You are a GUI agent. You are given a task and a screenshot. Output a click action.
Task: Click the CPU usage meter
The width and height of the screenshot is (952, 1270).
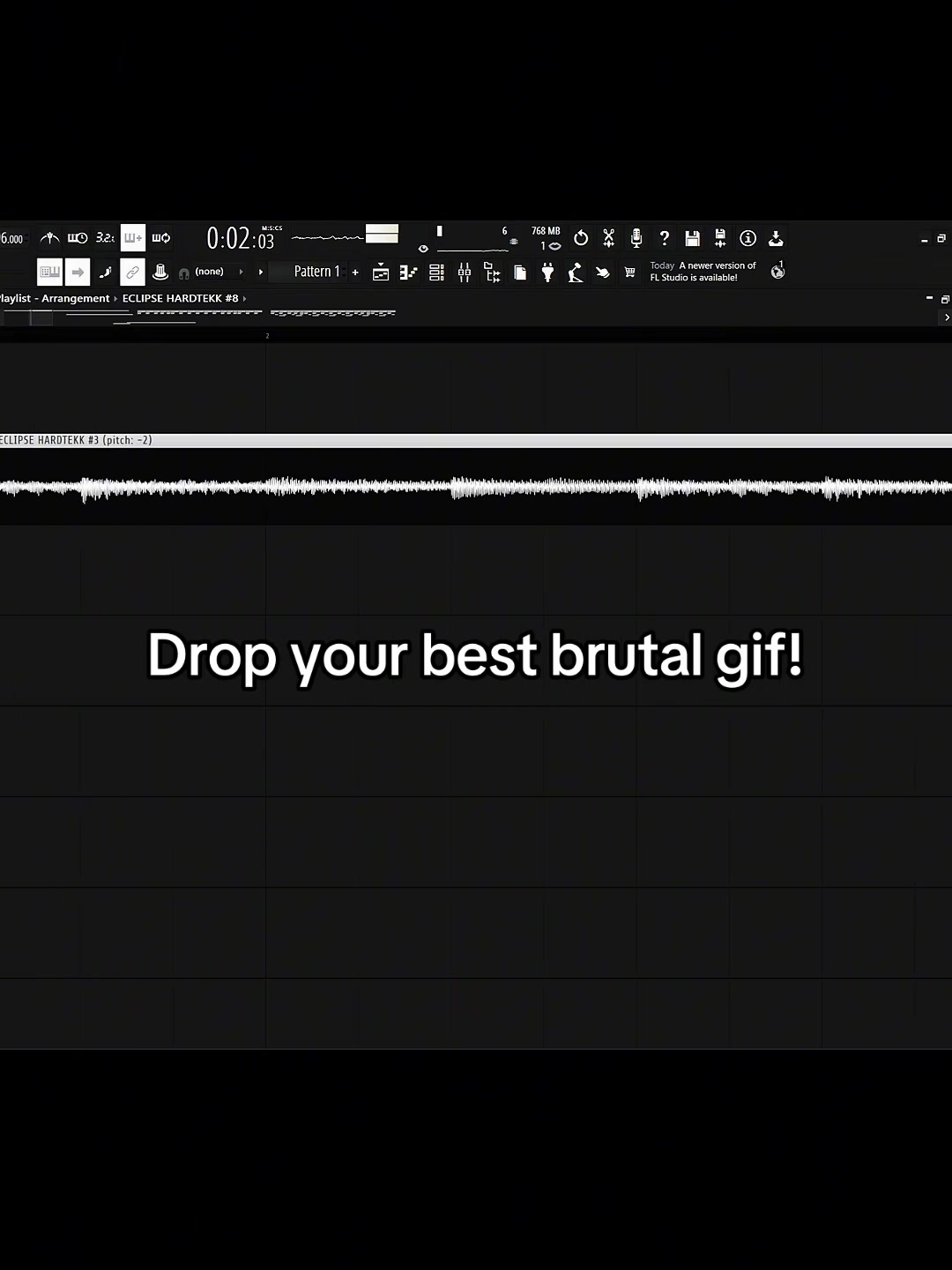(473, 239)
